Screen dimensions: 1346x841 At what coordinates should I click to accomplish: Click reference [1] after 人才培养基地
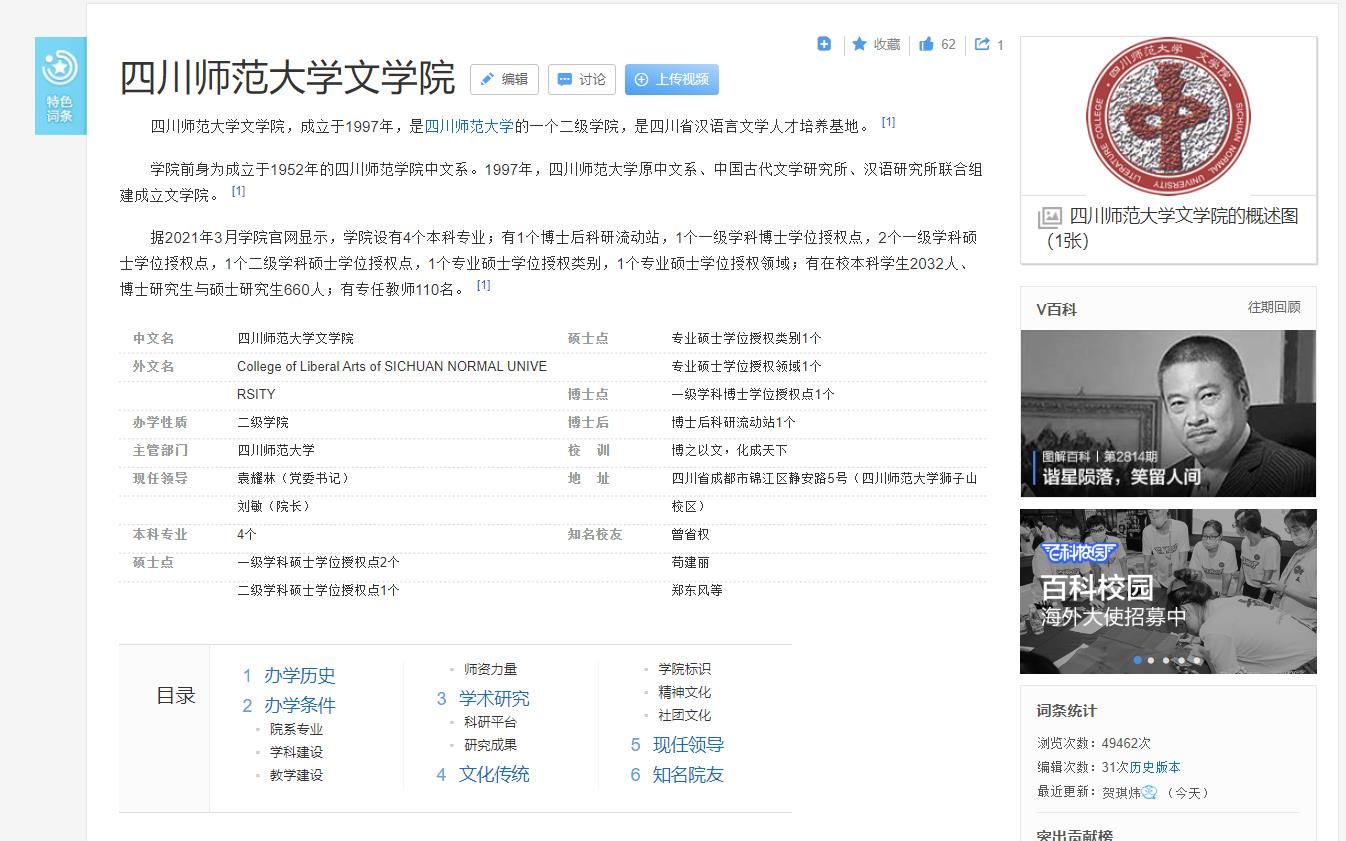(888, 122)
